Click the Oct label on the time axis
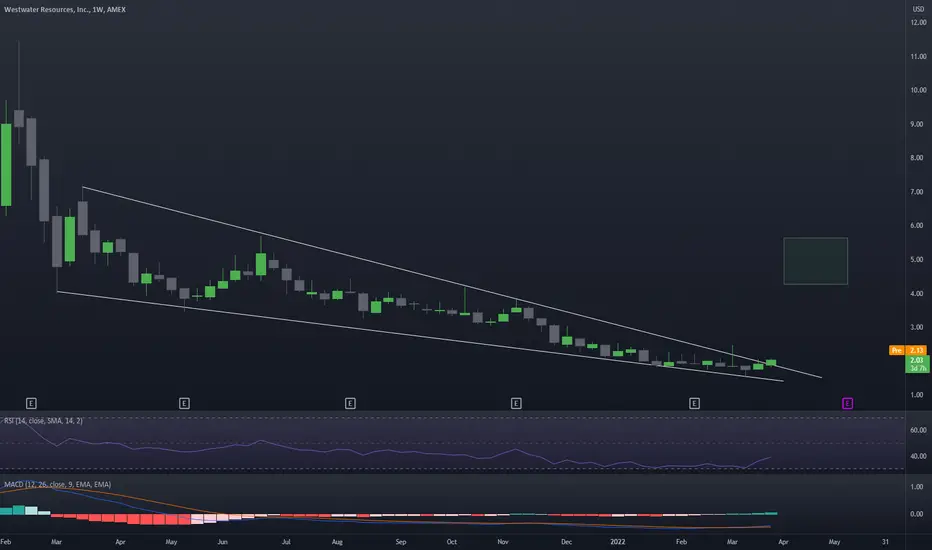 pyautogui.click(x=452, y=542)
